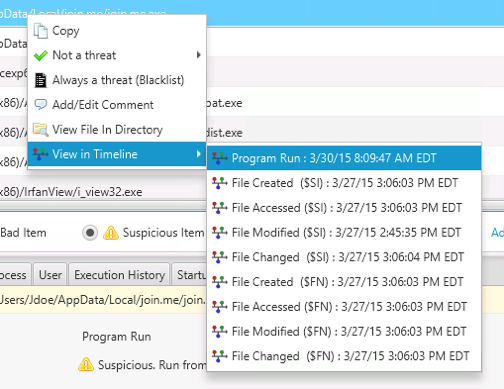504x389 pixels.
Task: Click the warning triangle next to Suspicious Item
Action: [111, 233]
